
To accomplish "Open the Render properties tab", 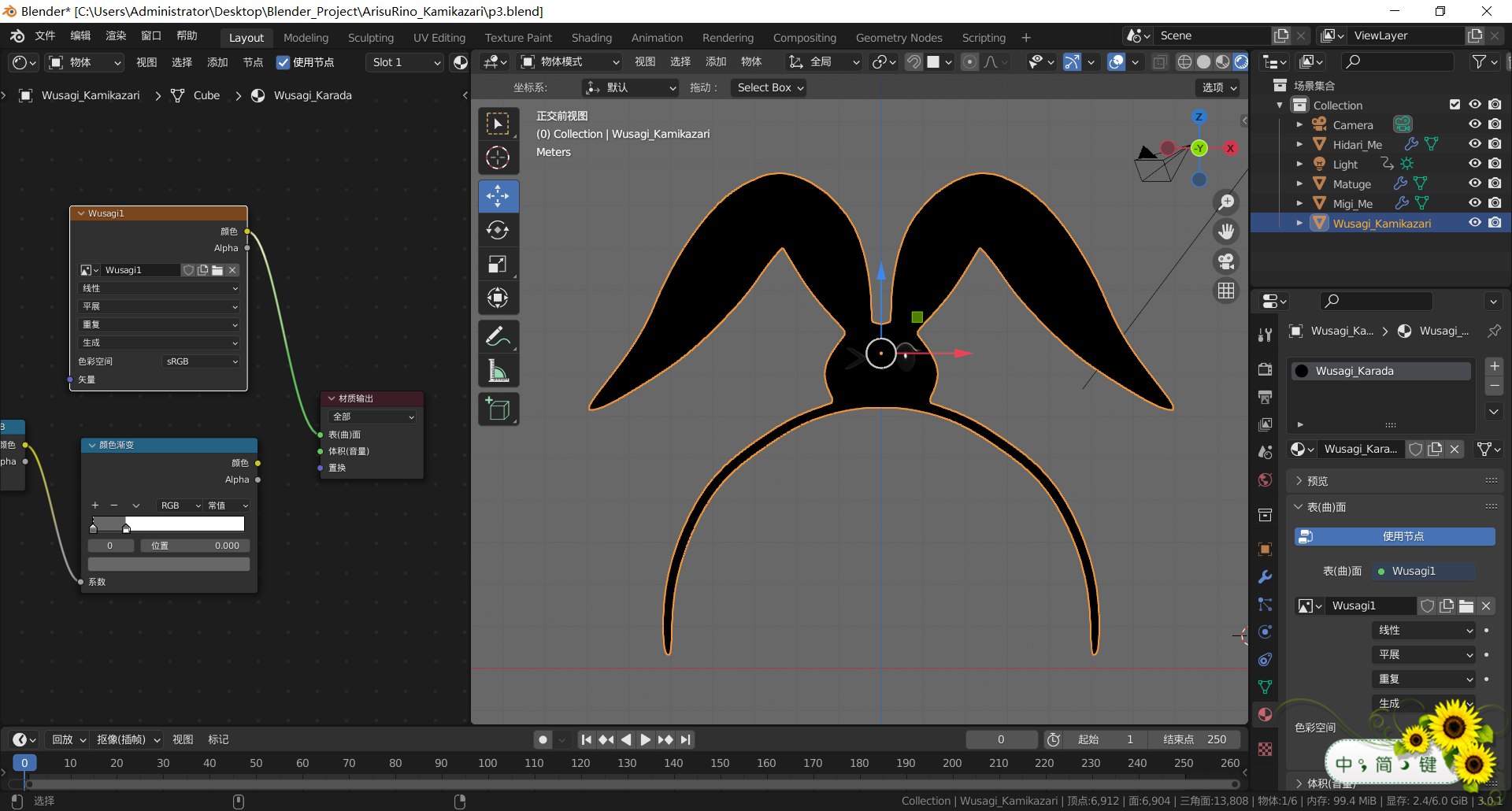I will [x=1265, y=369].
